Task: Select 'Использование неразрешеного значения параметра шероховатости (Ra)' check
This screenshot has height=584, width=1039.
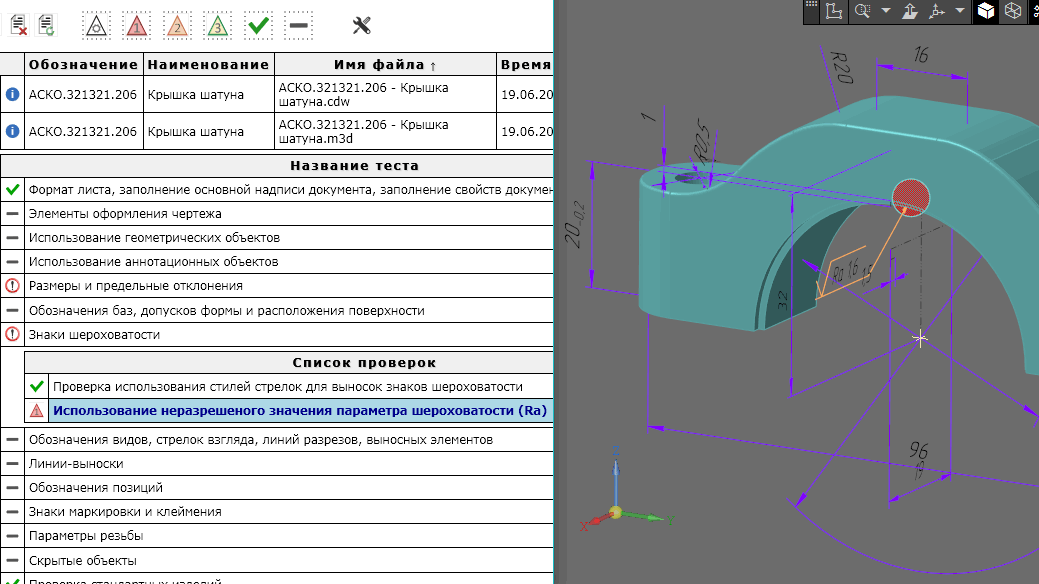Action: (x=300, y=410)
